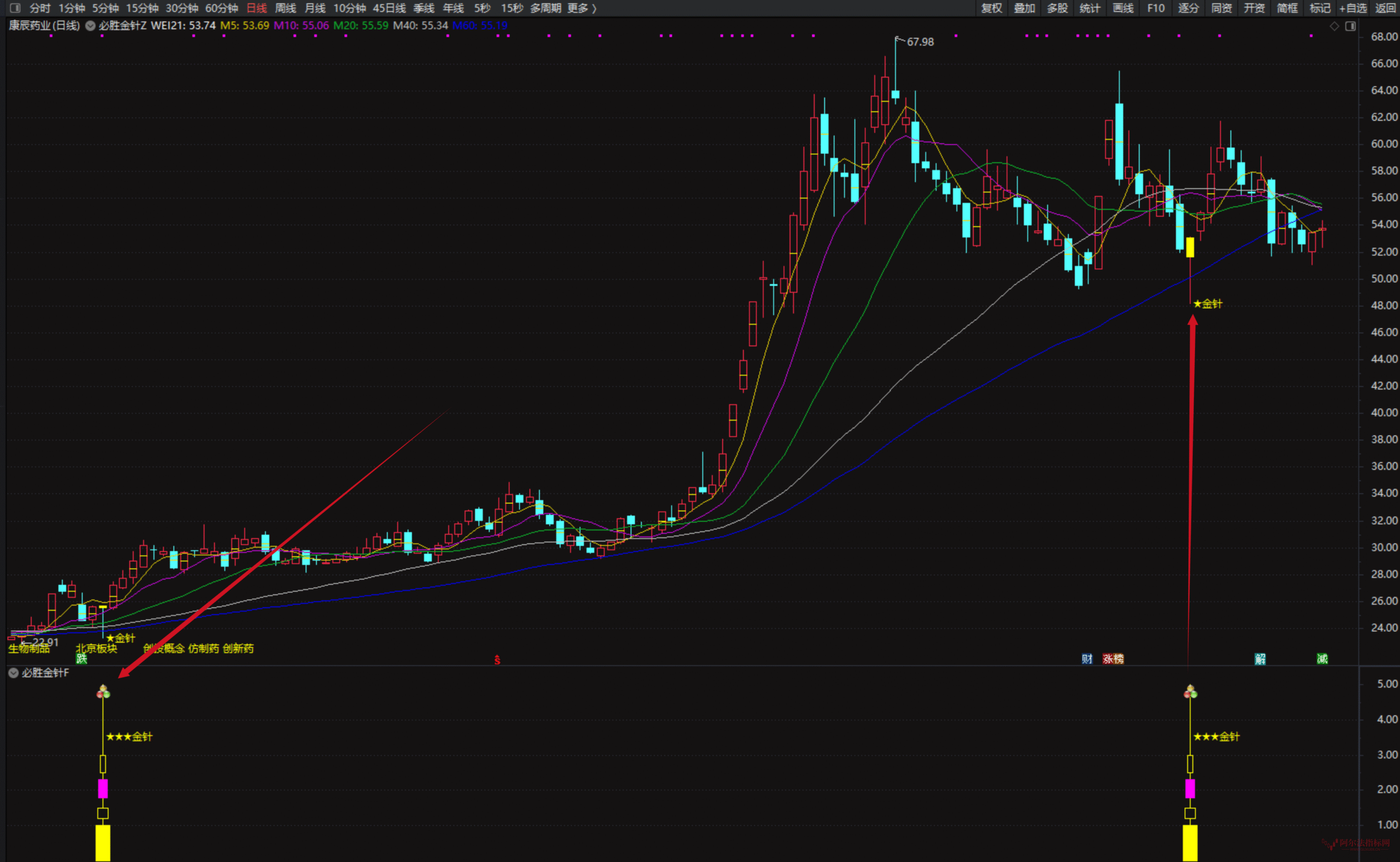The width and height of the screenshot is (1400, 862).
Task: Toggle 简框 simple frame mode
Action: (1287, 8)
